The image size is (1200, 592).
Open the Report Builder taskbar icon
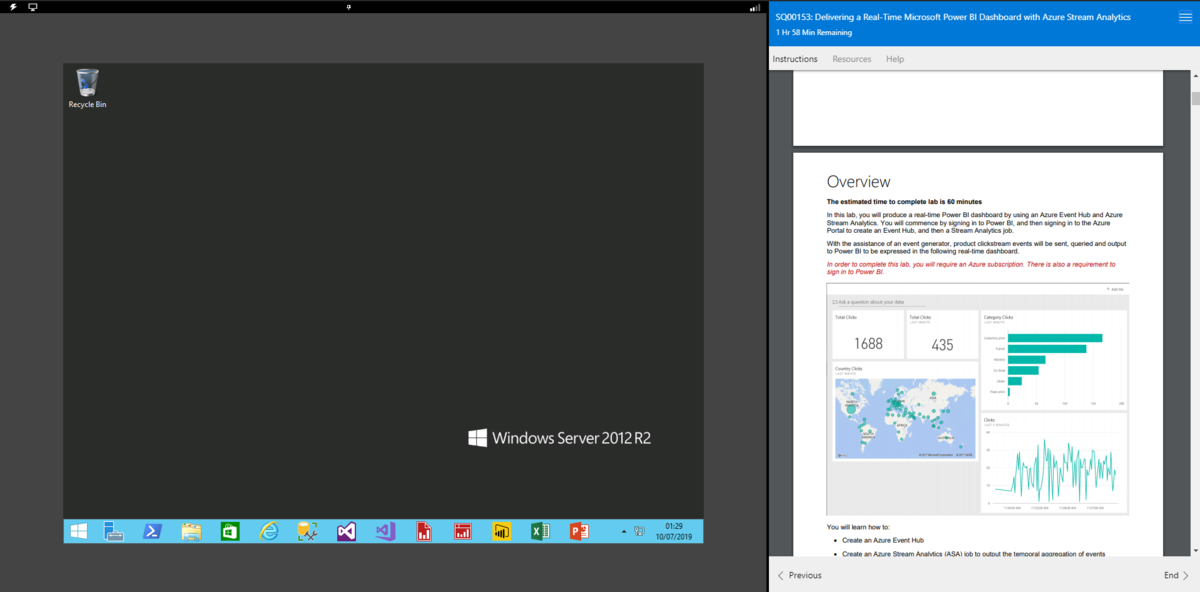tap(424, 531)
